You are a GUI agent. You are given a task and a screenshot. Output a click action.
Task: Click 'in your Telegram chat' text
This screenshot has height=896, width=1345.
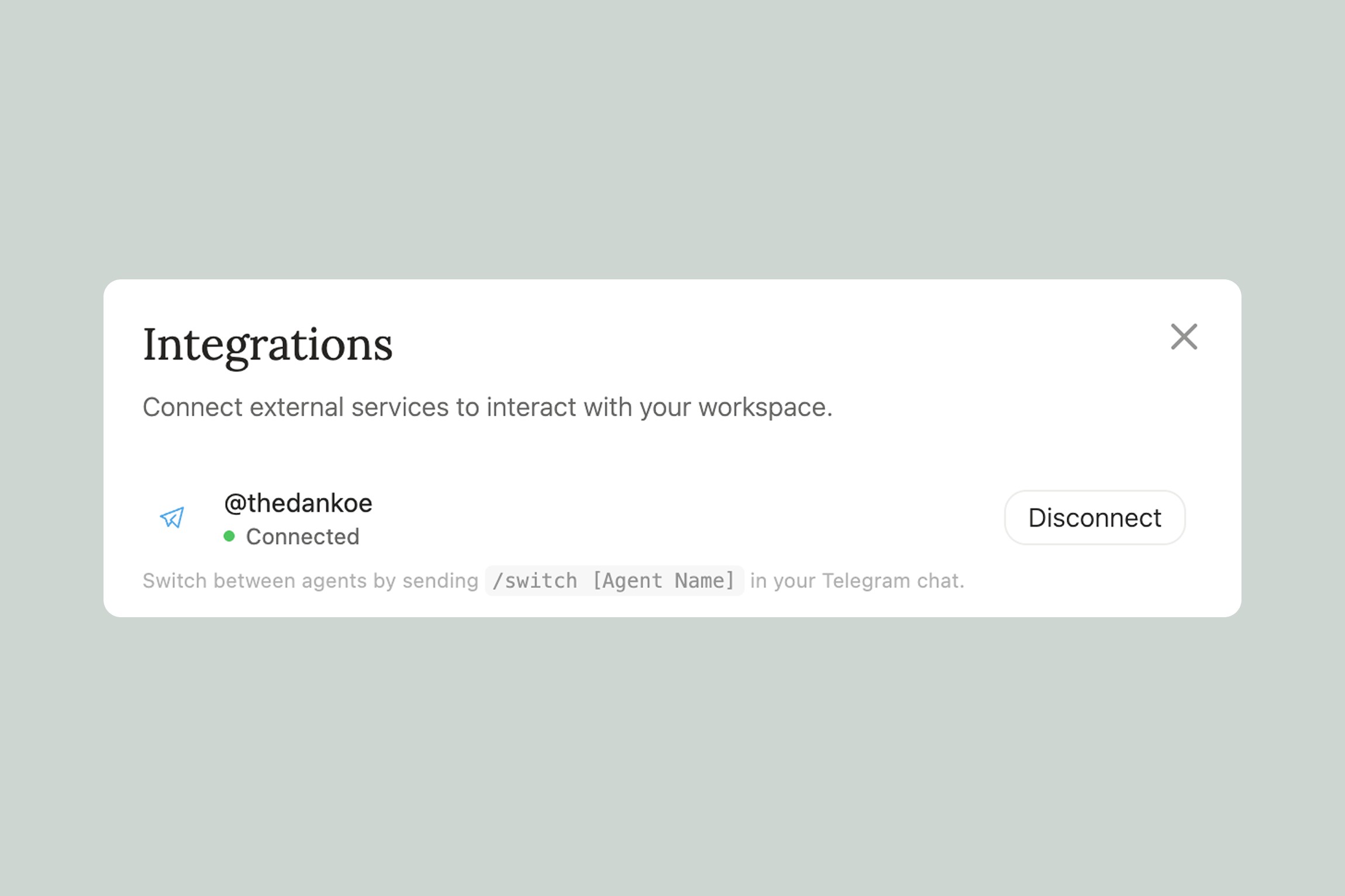click(857, 581)
